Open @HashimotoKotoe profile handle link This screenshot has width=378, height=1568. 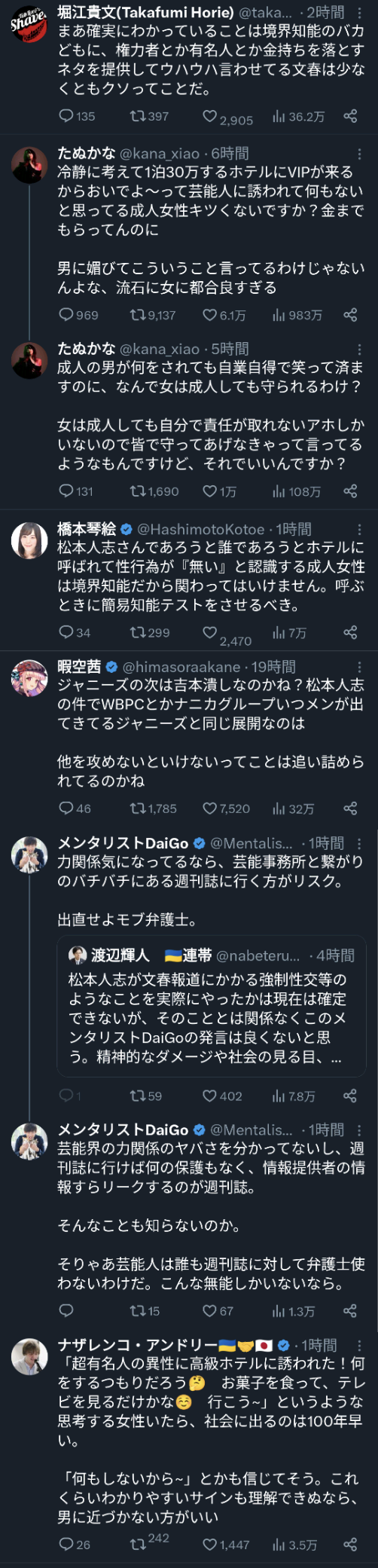pos(201,530)
